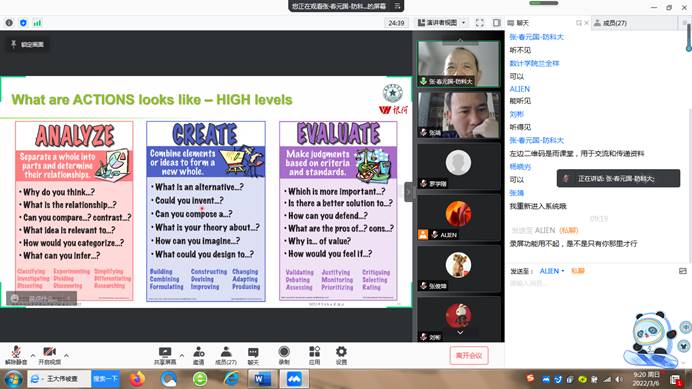
Task: Enter fullscreen mode with the expand-corners icon
Action: [480, 23]
